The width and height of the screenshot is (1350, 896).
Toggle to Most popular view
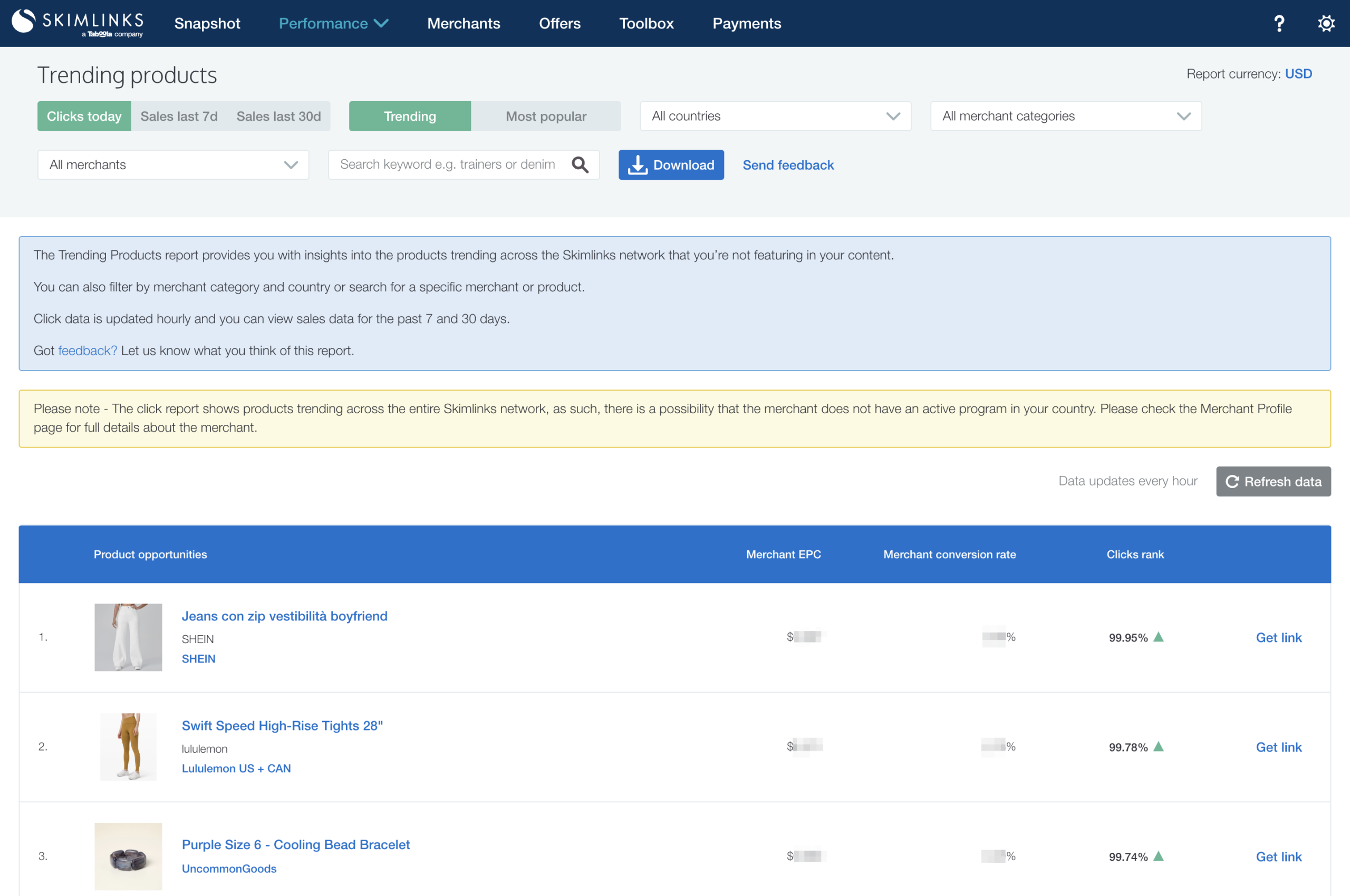tap(545, 116)
